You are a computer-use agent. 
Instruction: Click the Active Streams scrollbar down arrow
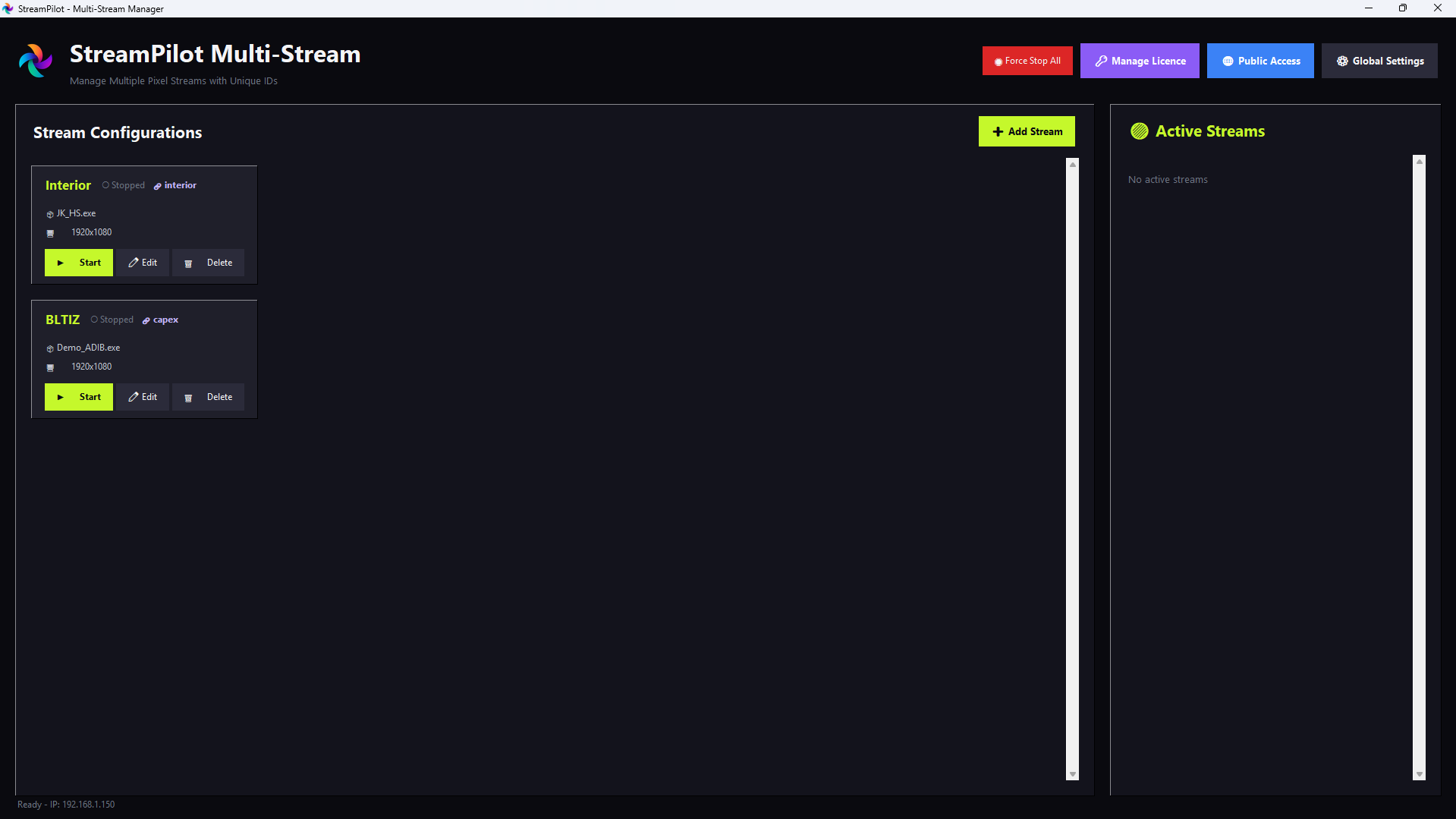coord(1419,774)
